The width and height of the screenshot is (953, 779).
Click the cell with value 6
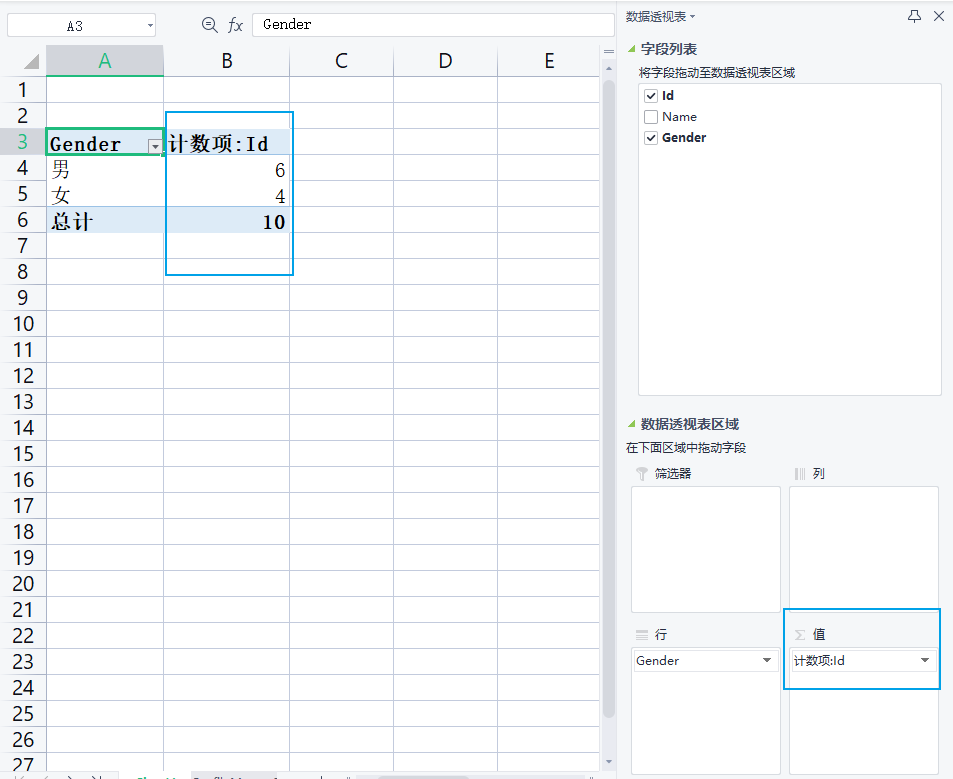227,168
